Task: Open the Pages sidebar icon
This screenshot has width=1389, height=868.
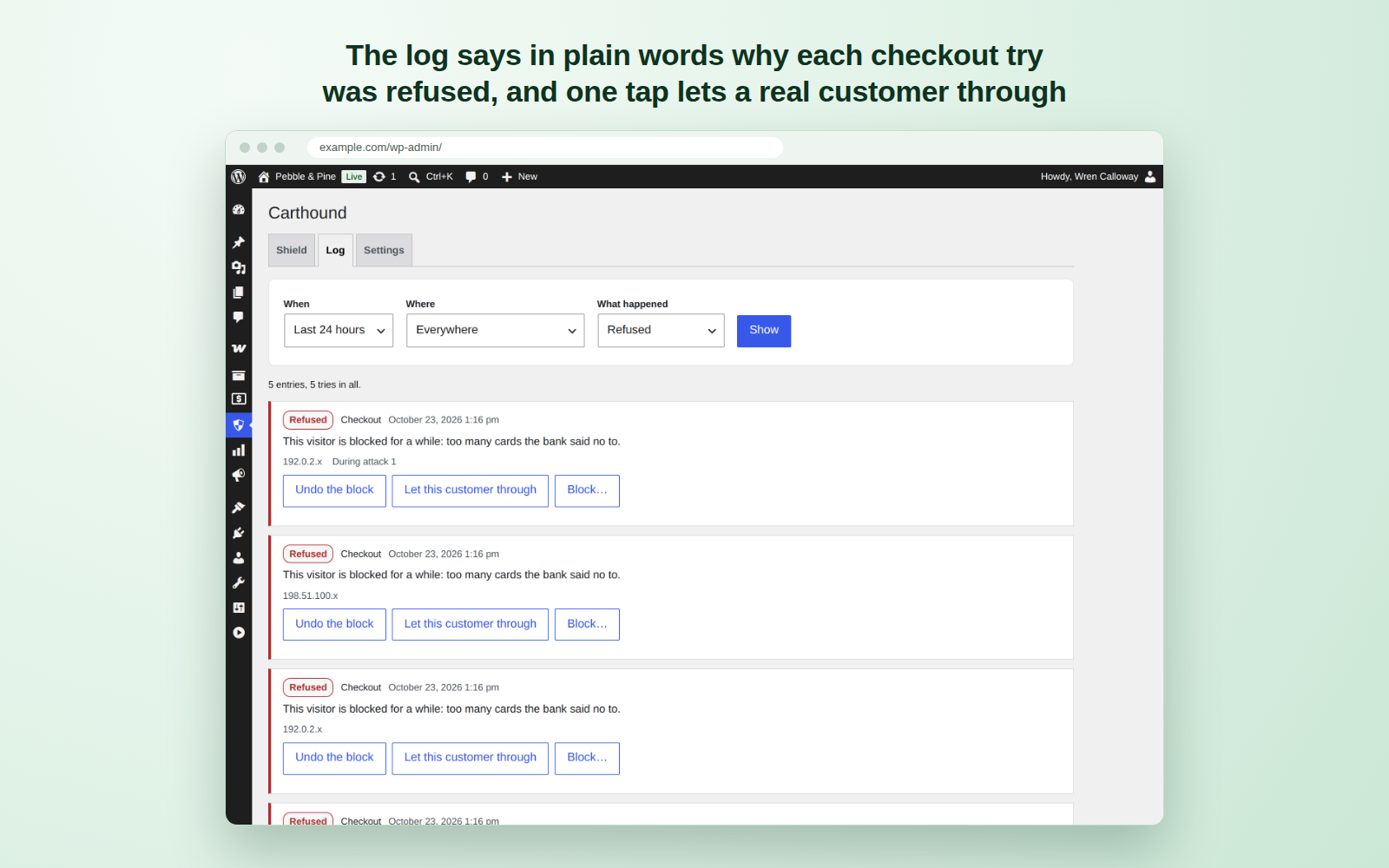Action: (x=239, y=293)
